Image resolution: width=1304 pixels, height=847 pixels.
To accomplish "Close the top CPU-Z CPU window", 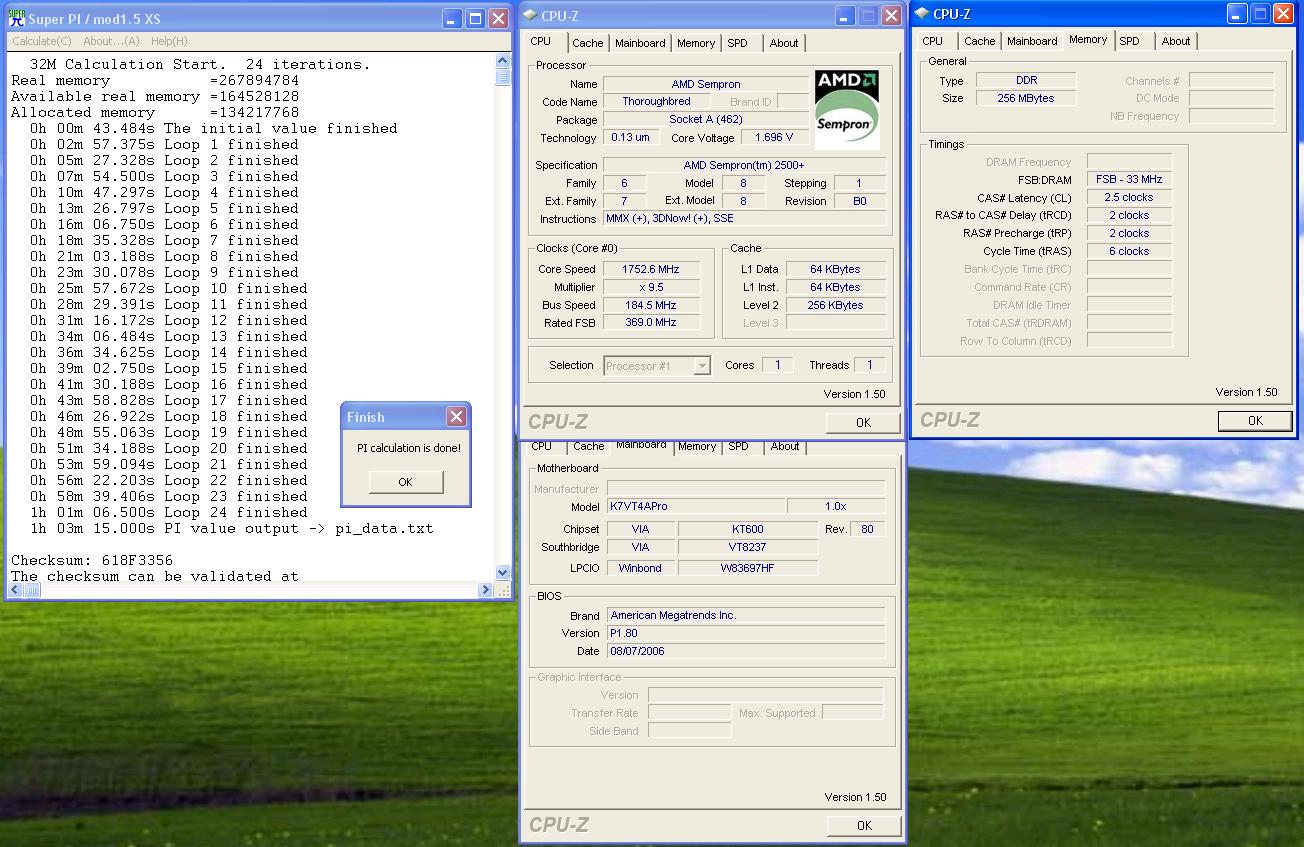I will pyautogui.click(x=890, y=16).
